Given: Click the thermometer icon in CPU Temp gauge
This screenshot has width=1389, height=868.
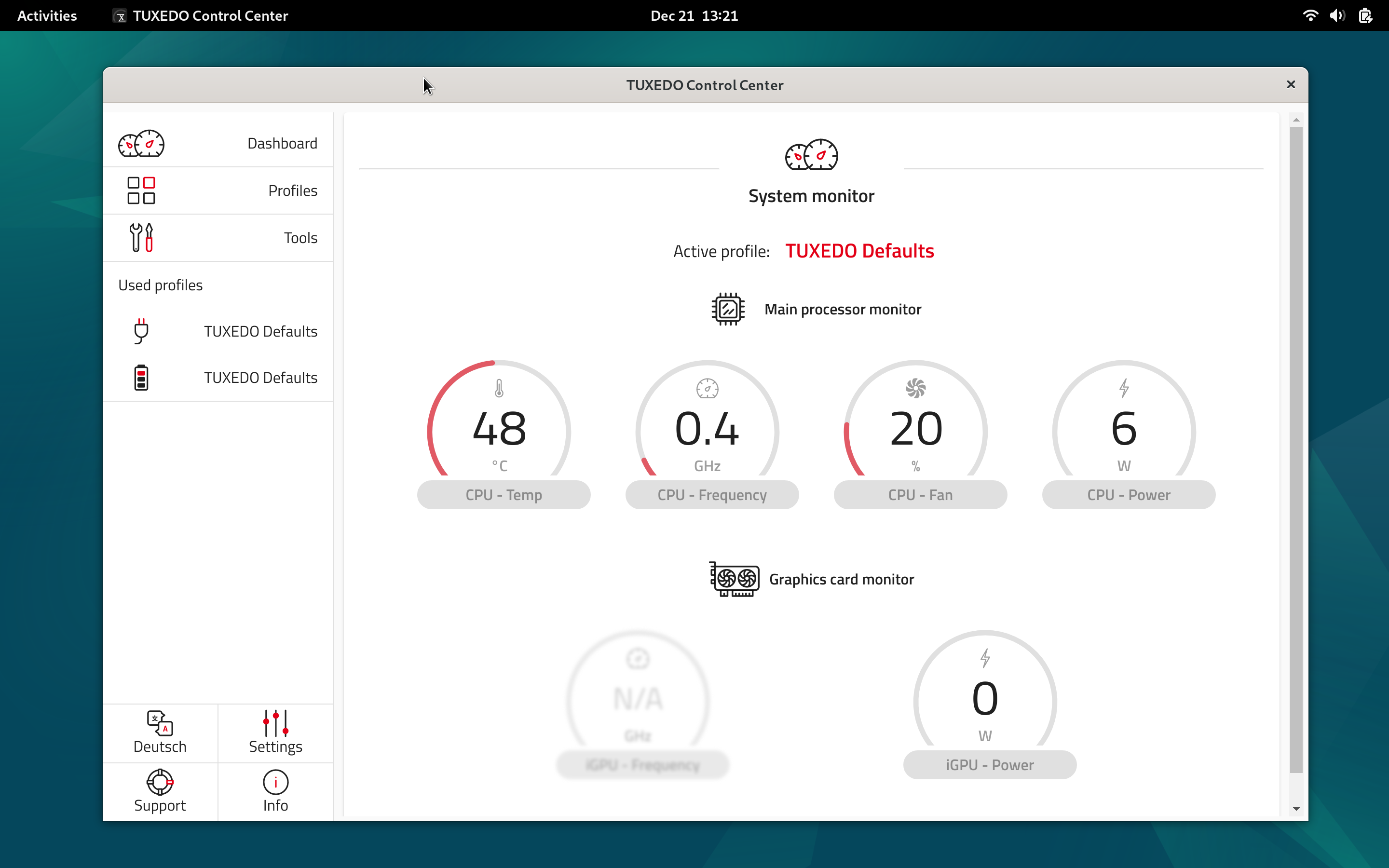Looking at the screenshot, I should click(x=499, y=389).
